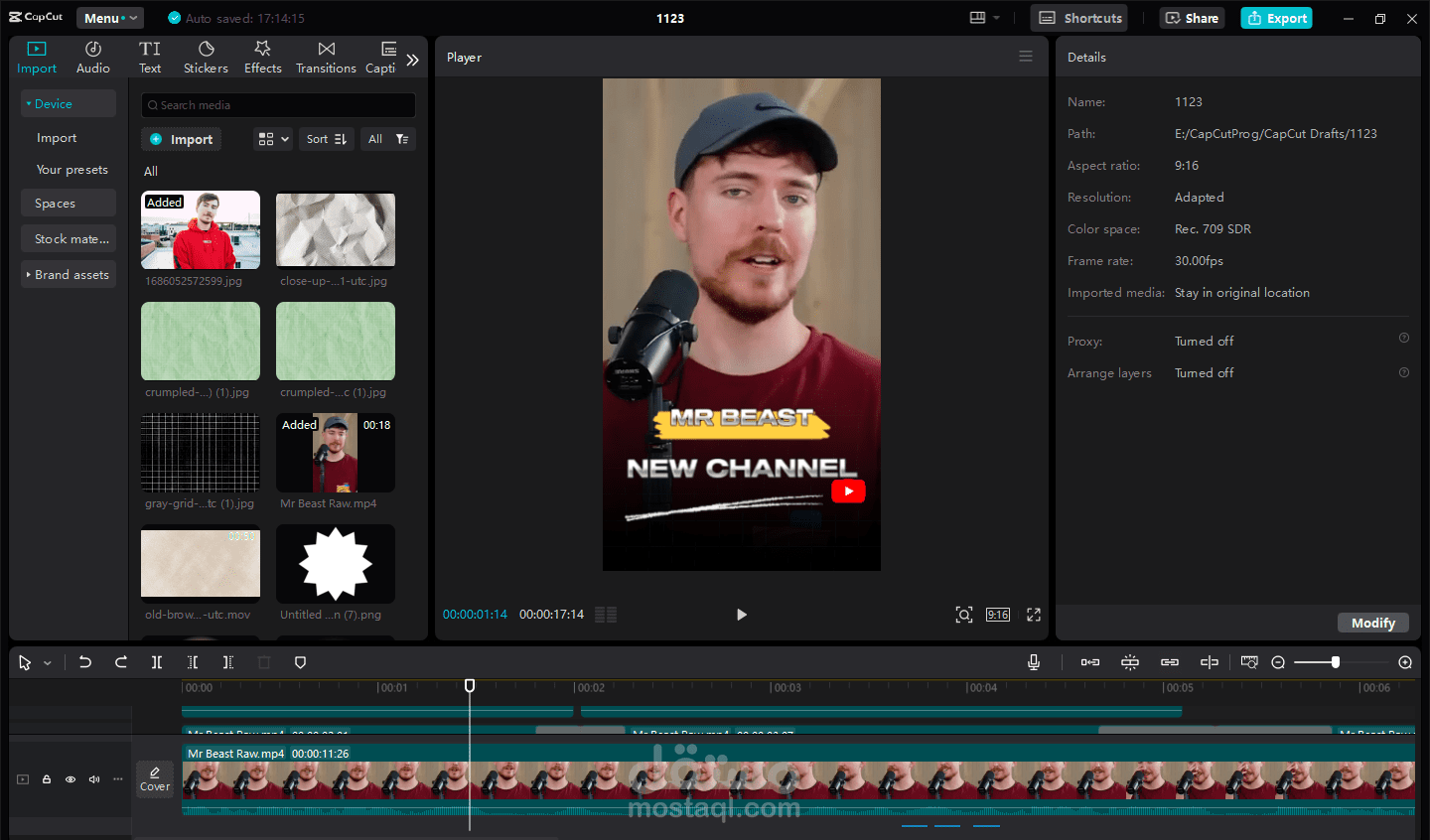
Task: Show more media tabs with double chevron
Action: (x=413, y=60)
